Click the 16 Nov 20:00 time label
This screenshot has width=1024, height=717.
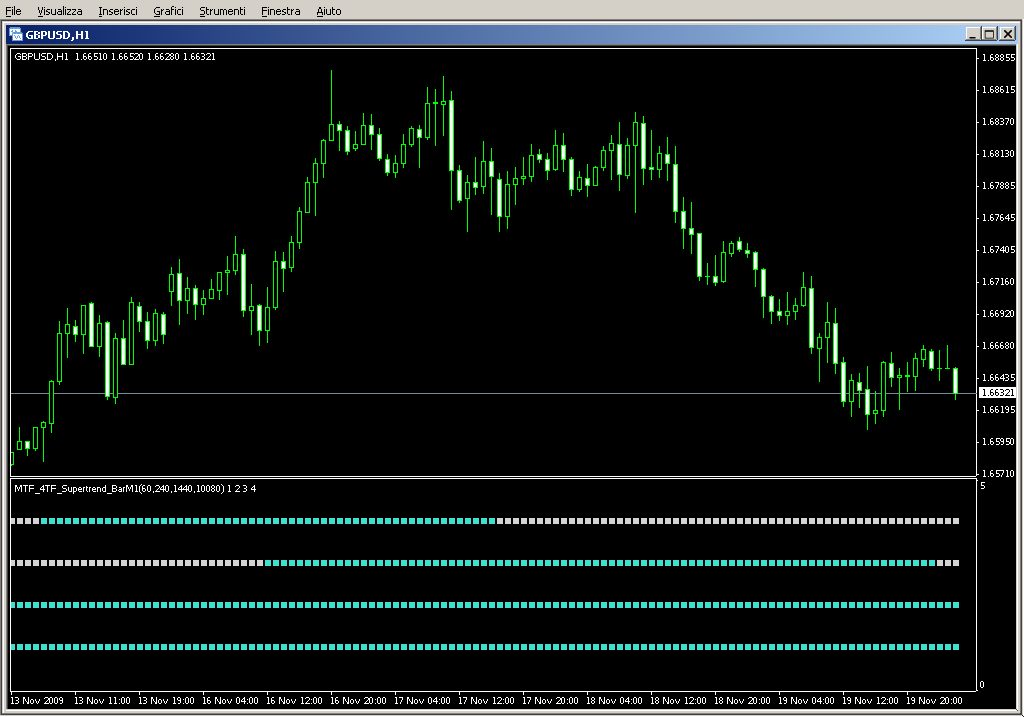(x=358, y=701)
